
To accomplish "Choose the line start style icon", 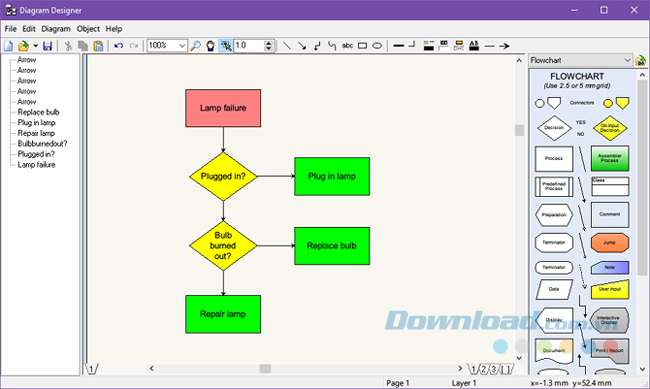I will tap(490, 46).
